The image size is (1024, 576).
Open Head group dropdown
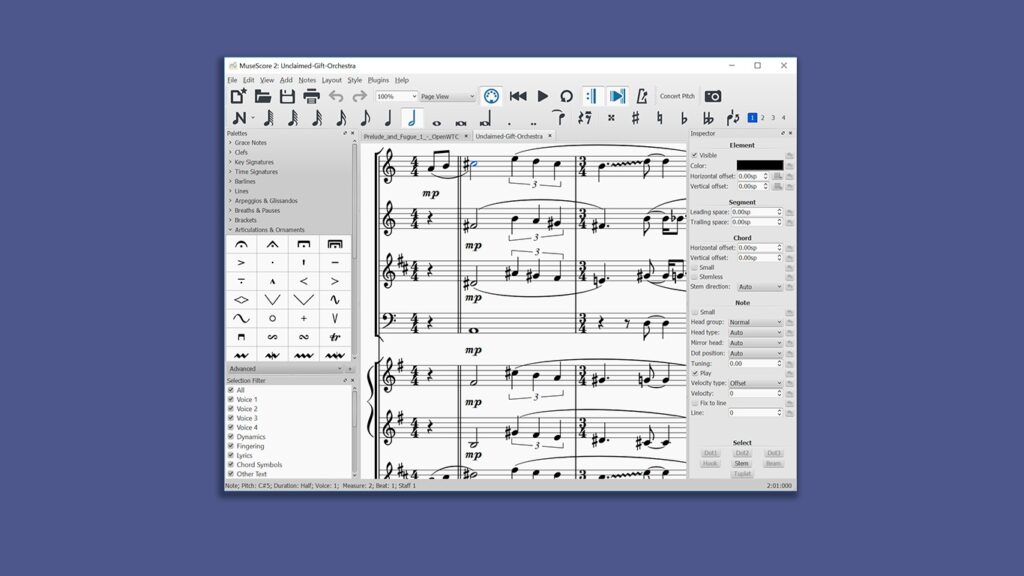[x=755, y=323]
